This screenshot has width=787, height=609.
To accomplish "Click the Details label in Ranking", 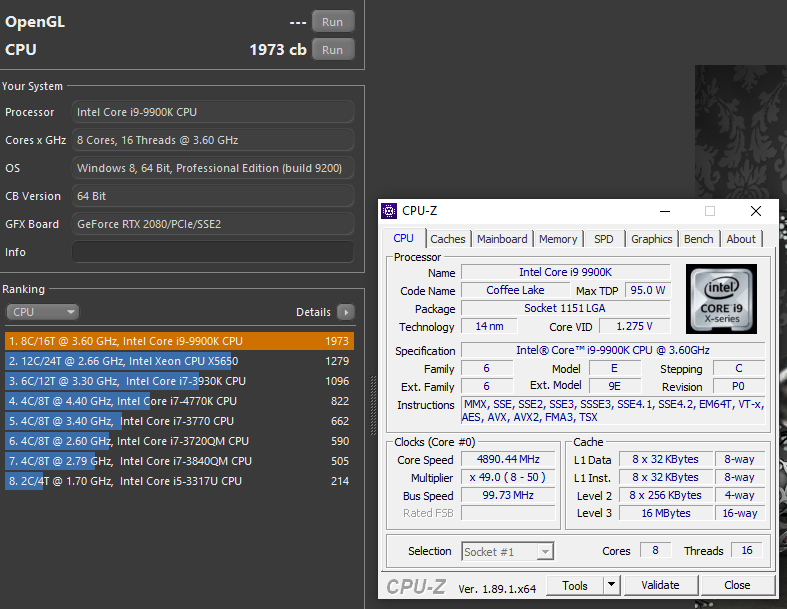I will click(313, 312).
